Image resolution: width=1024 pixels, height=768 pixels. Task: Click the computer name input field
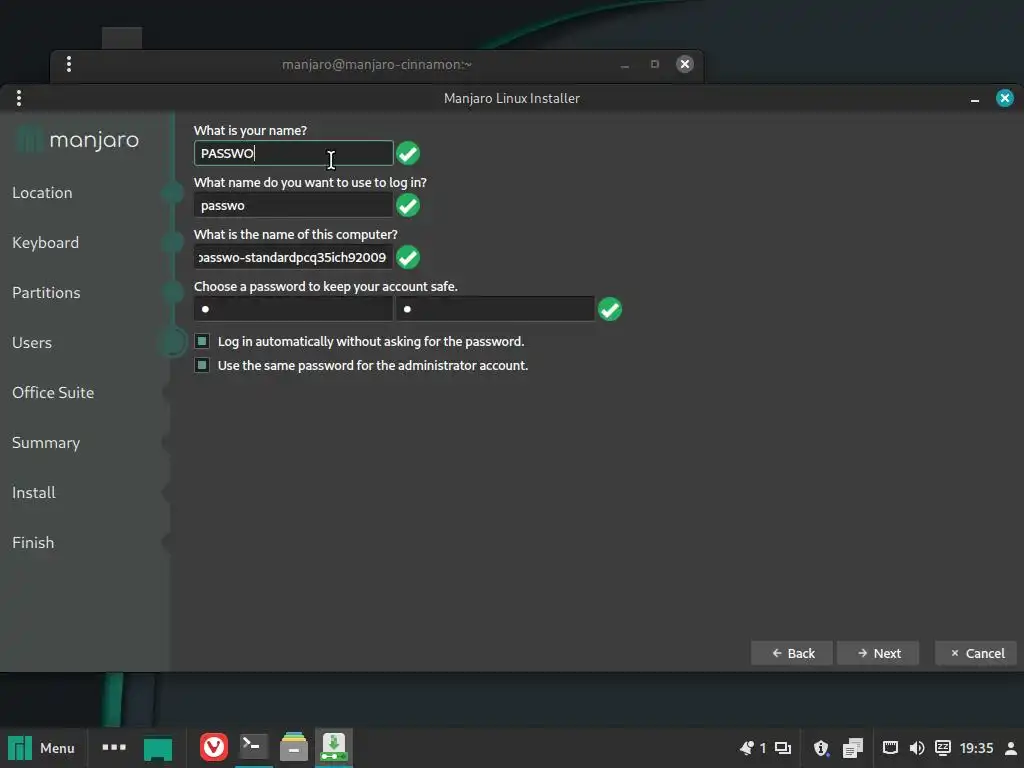coord(294,257)
